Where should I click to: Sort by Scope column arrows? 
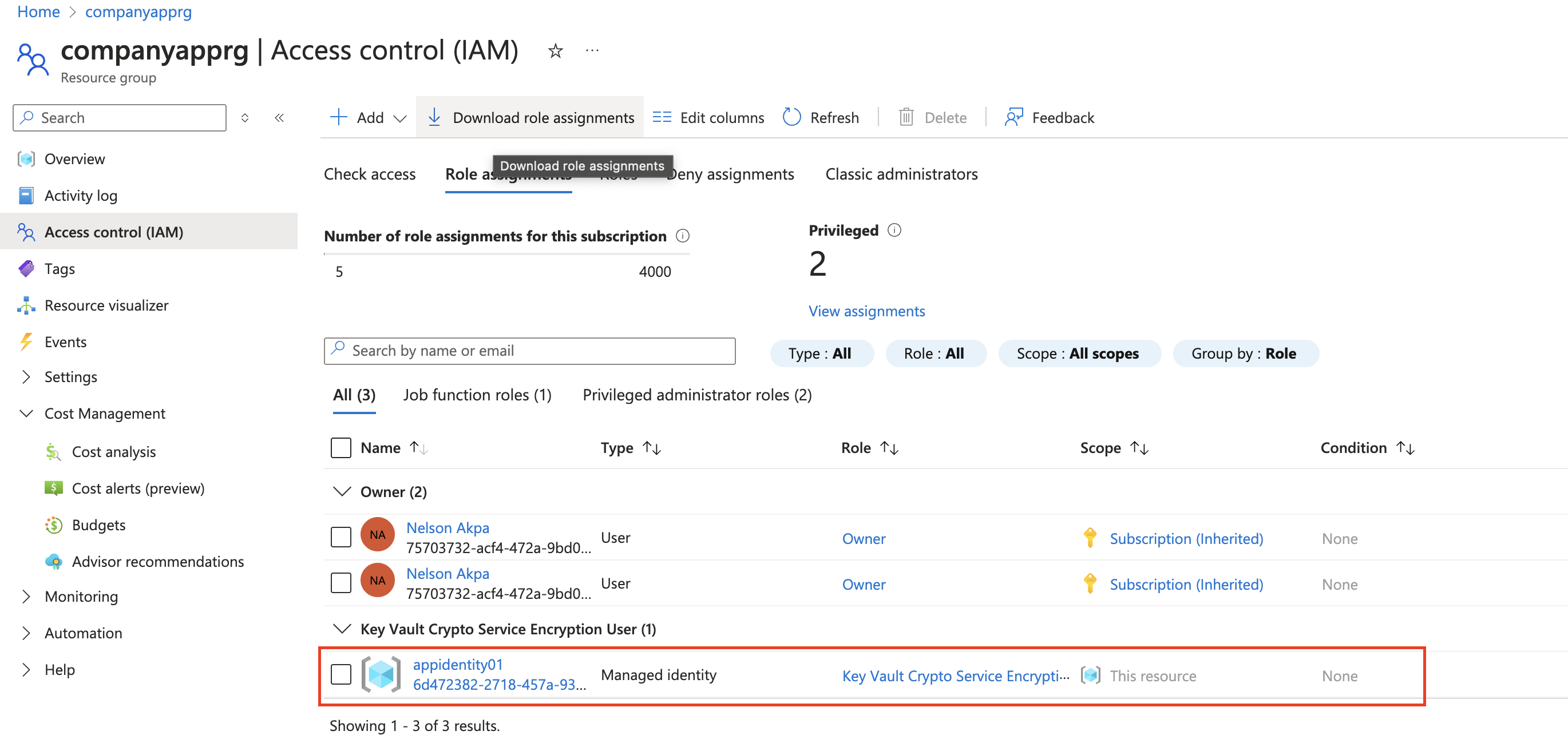point(1139,448)
